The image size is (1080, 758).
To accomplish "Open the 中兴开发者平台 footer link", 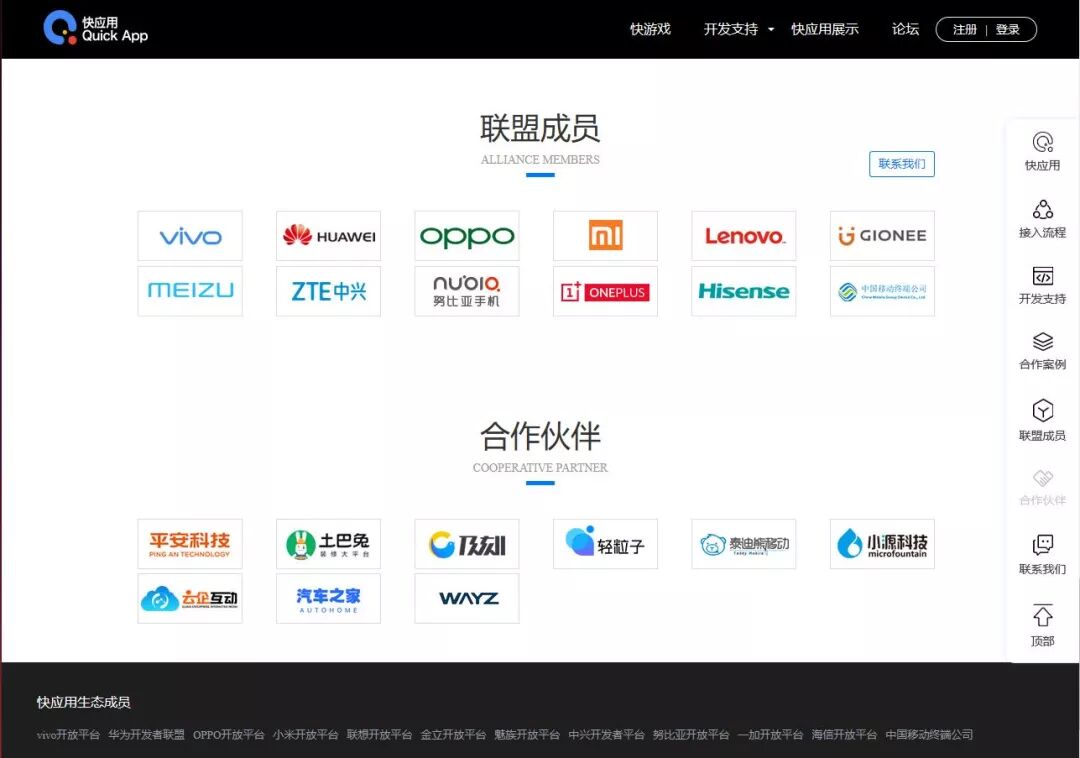I will point(606,735).
